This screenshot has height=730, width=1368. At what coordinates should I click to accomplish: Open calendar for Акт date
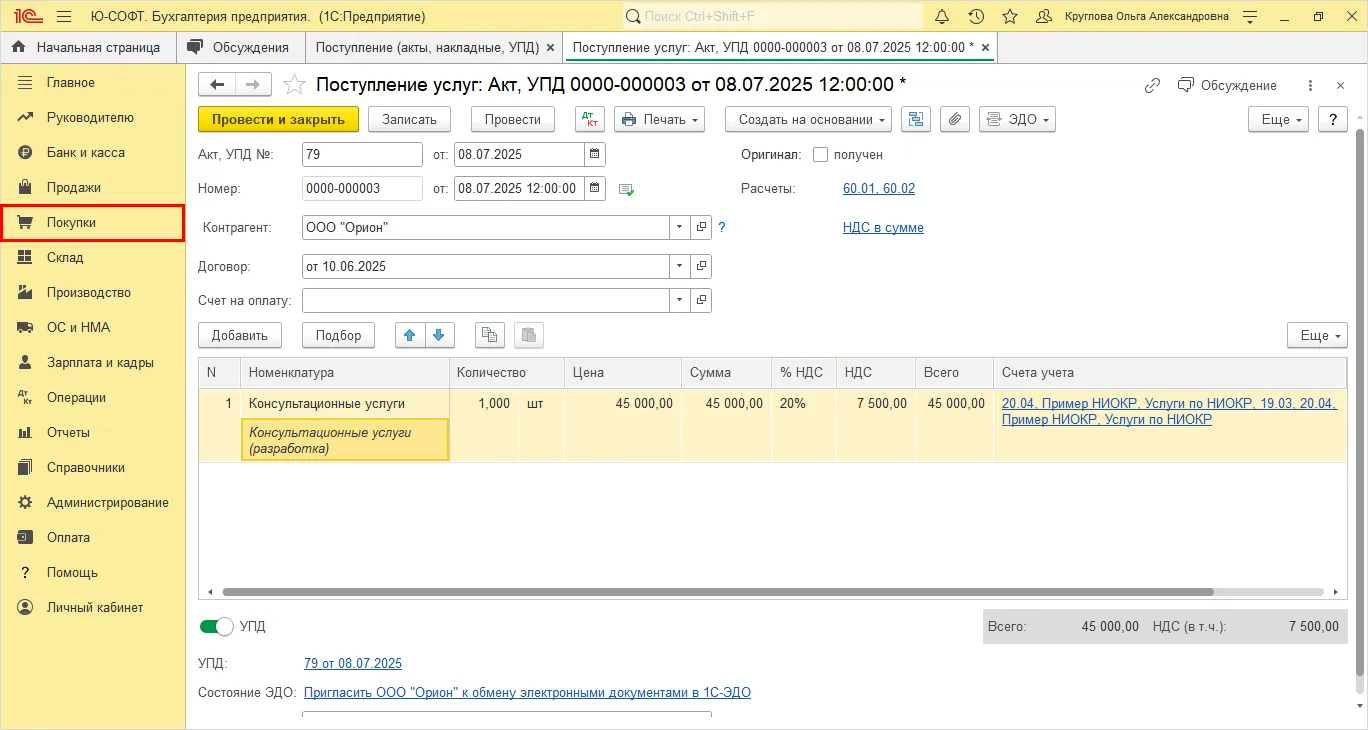click(595, 155)
